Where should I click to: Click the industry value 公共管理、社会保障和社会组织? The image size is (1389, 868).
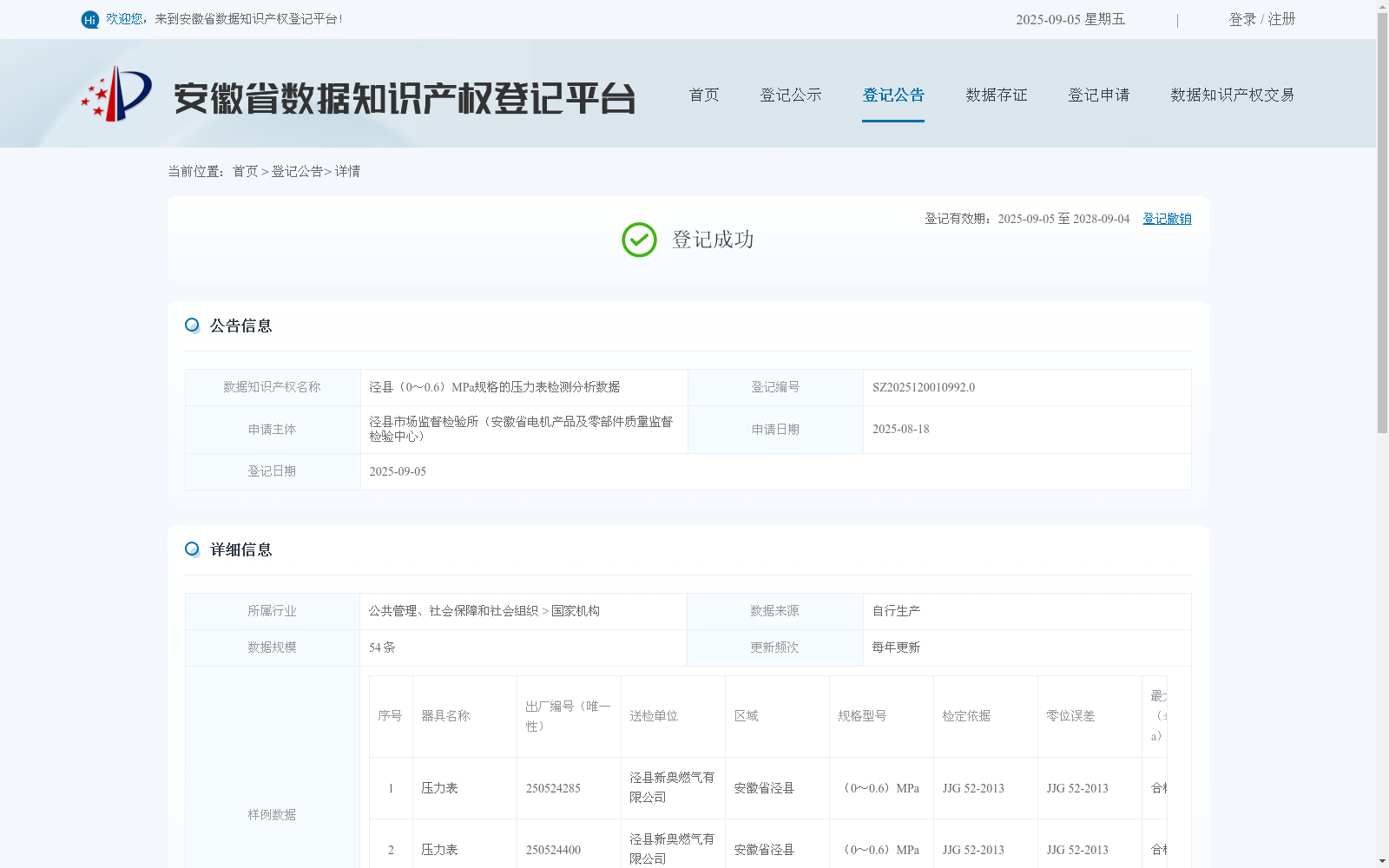click(453, 611)
